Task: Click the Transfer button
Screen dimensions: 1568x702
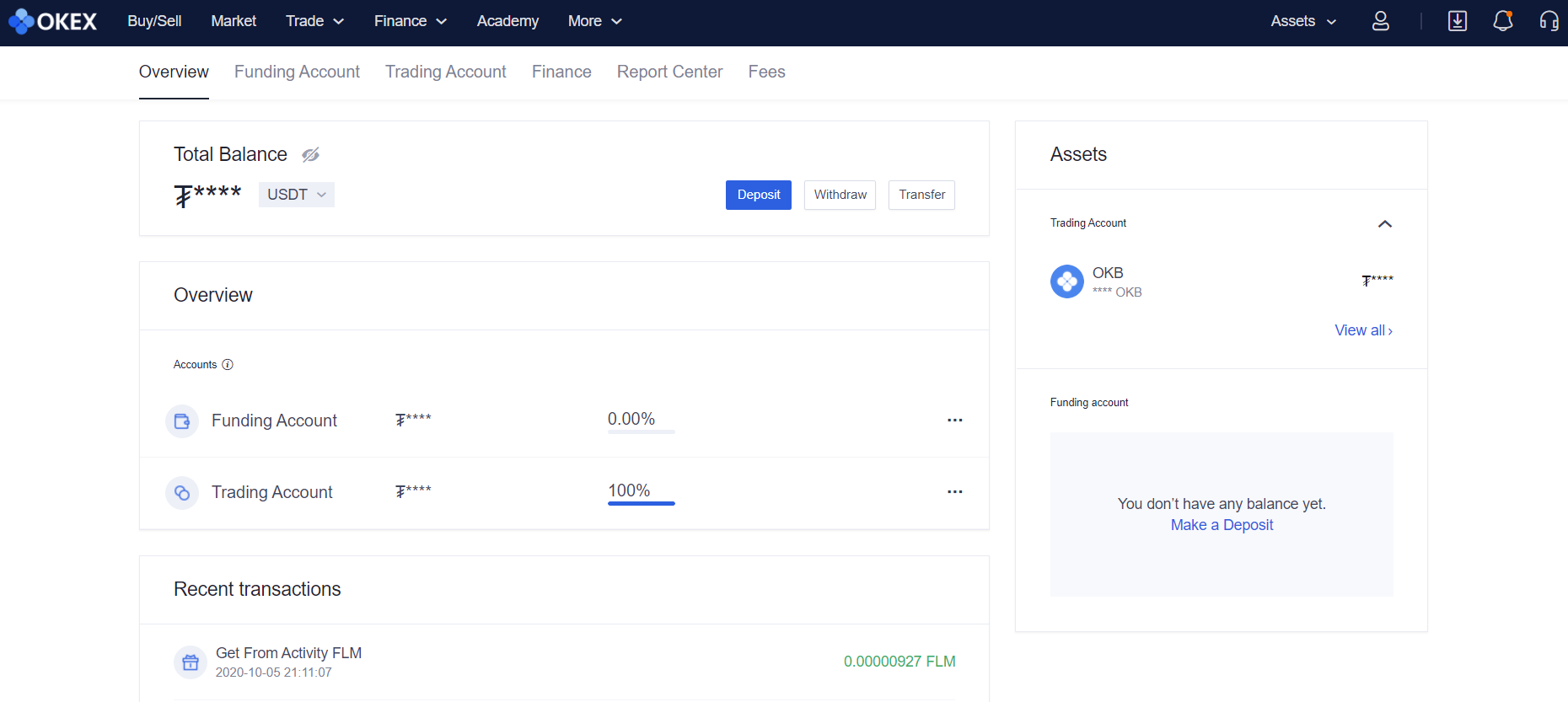Action: [x=921, y=195]
